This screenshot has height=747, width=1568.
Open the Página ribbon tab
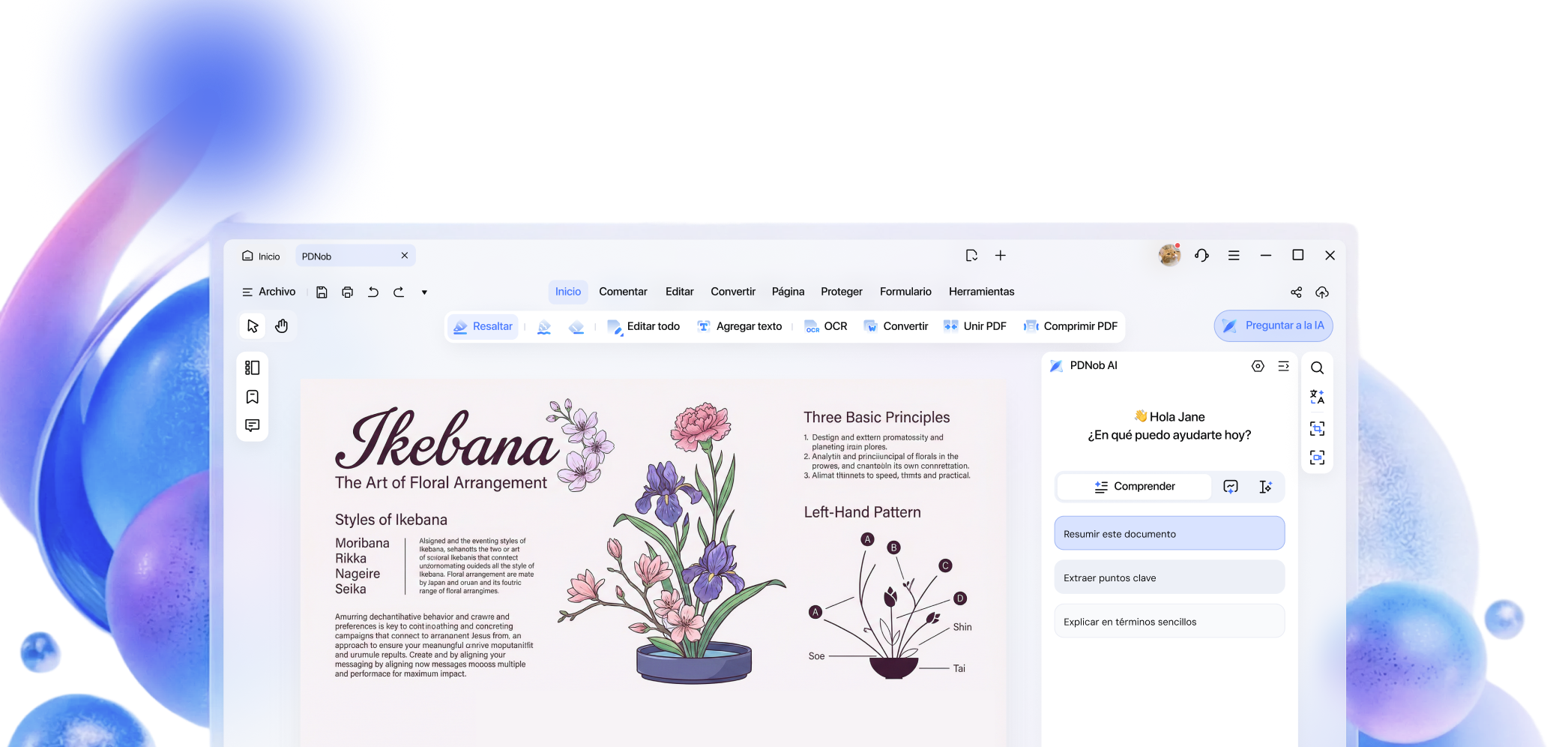(788, 292)
